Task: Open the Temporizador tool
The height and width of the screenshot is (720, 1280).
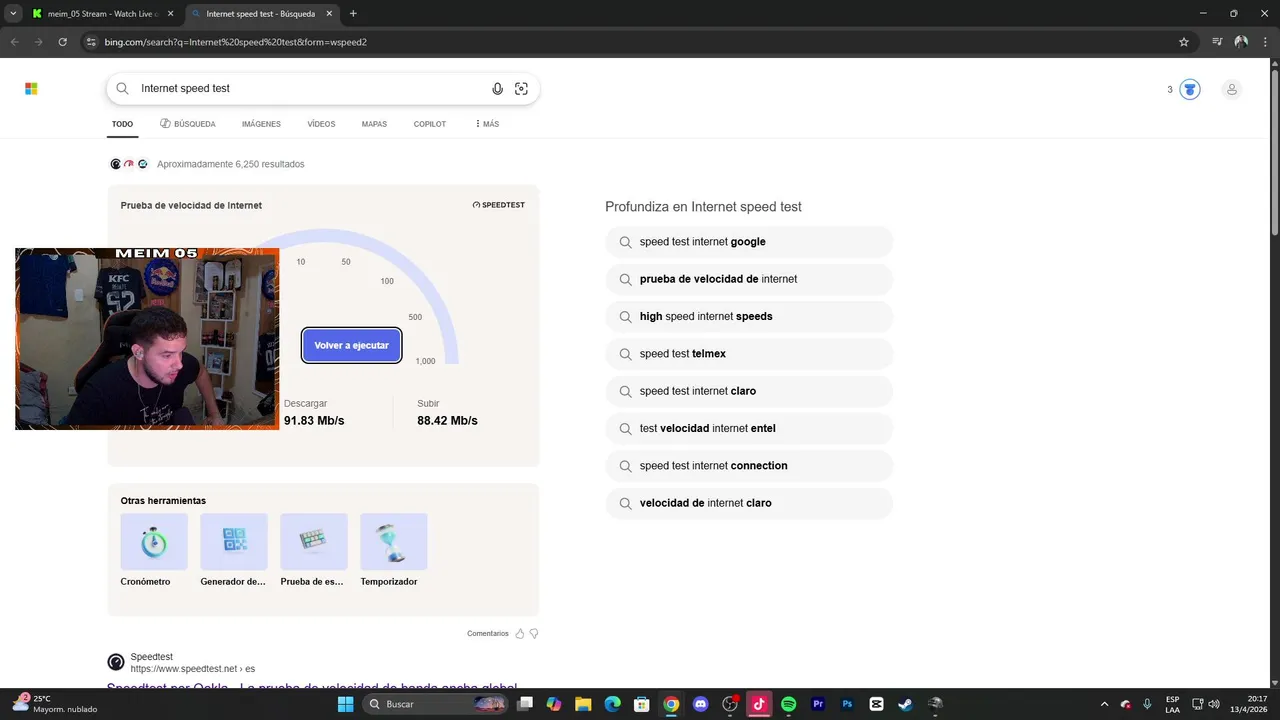Action: coord(394,550)
